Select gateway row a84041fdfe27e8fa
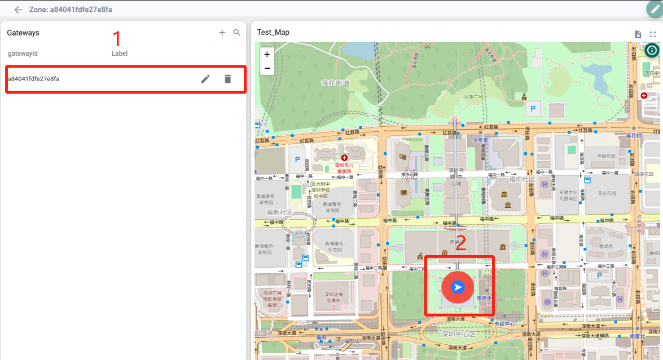Viewport: 663px width, 360px height. tap(126, 79)
